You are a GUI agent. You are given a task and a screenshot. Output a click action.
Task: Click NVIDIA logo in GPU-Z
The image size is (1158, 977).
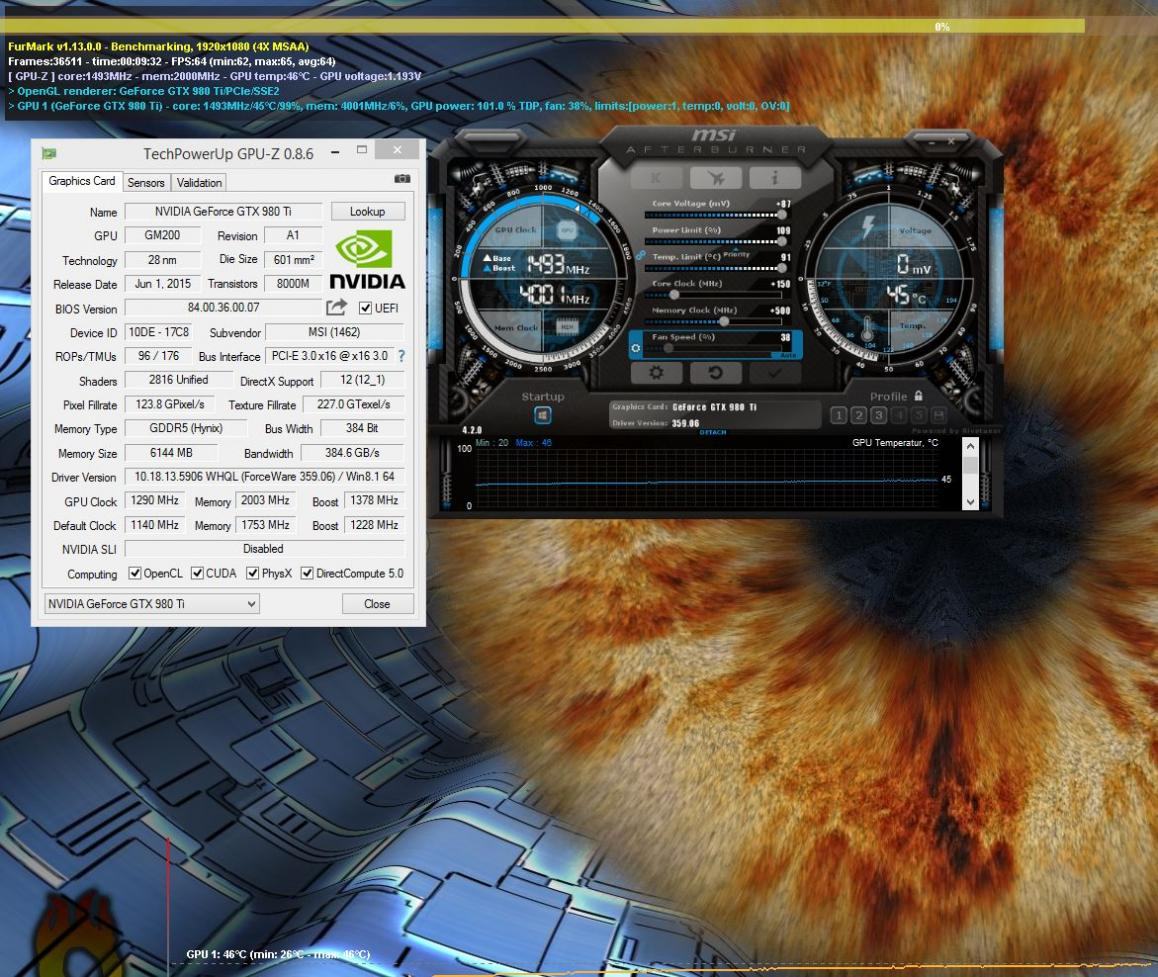tap(367, 259)
